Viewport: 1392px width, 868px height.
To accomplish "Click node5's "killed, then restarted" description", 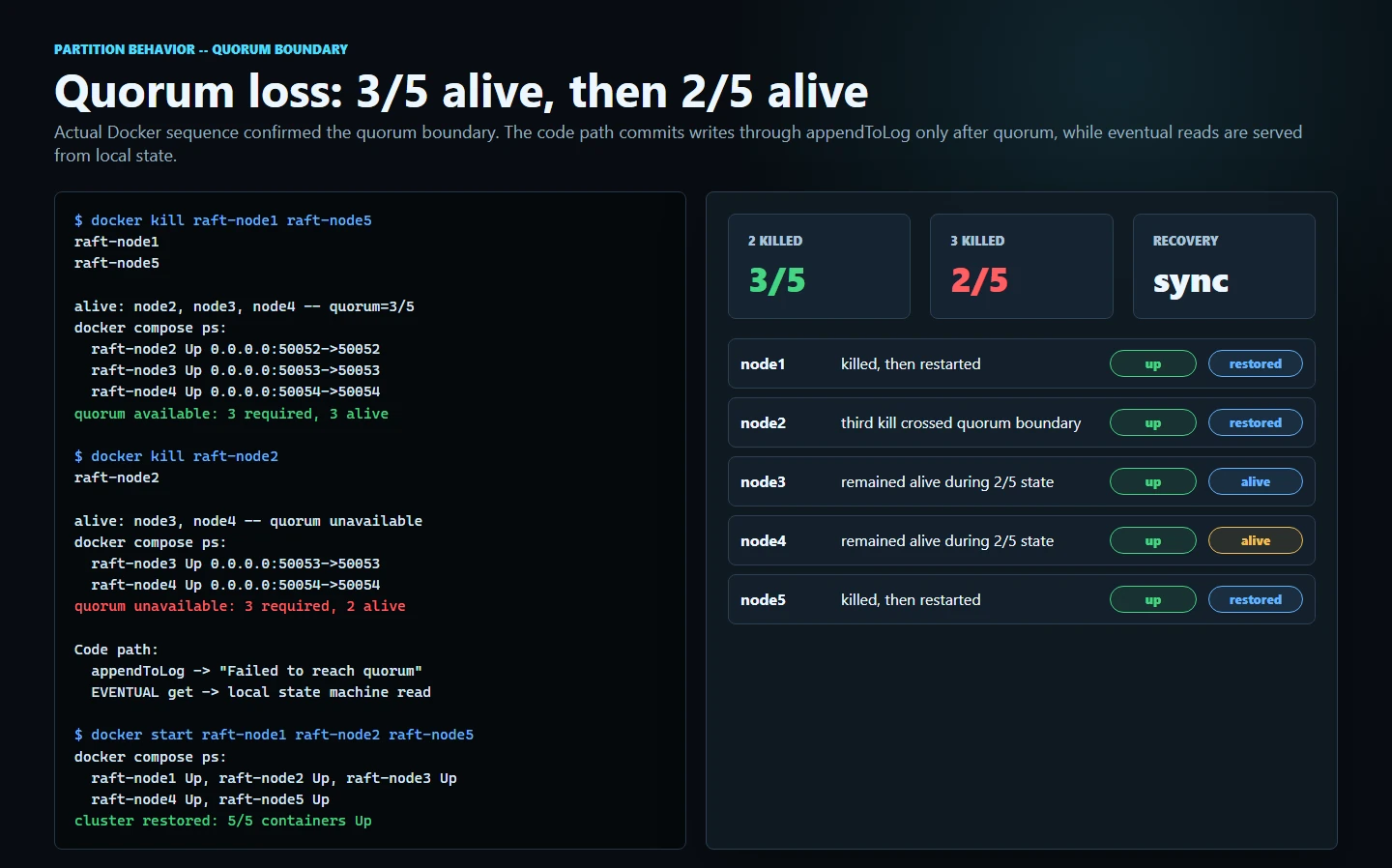I will (x=911, y=600).
